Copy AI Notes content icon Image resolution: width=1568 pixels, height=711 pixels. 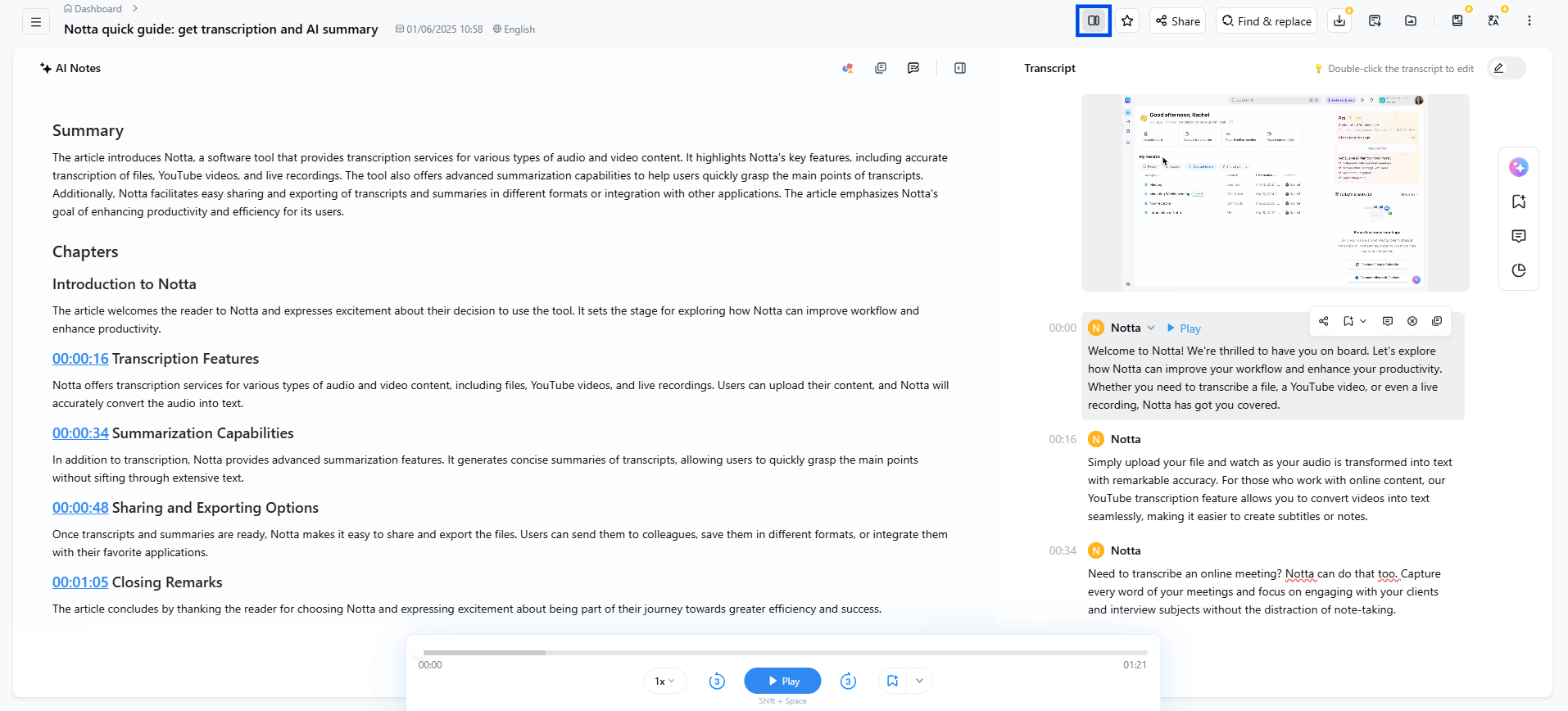(x=881, y=69)
